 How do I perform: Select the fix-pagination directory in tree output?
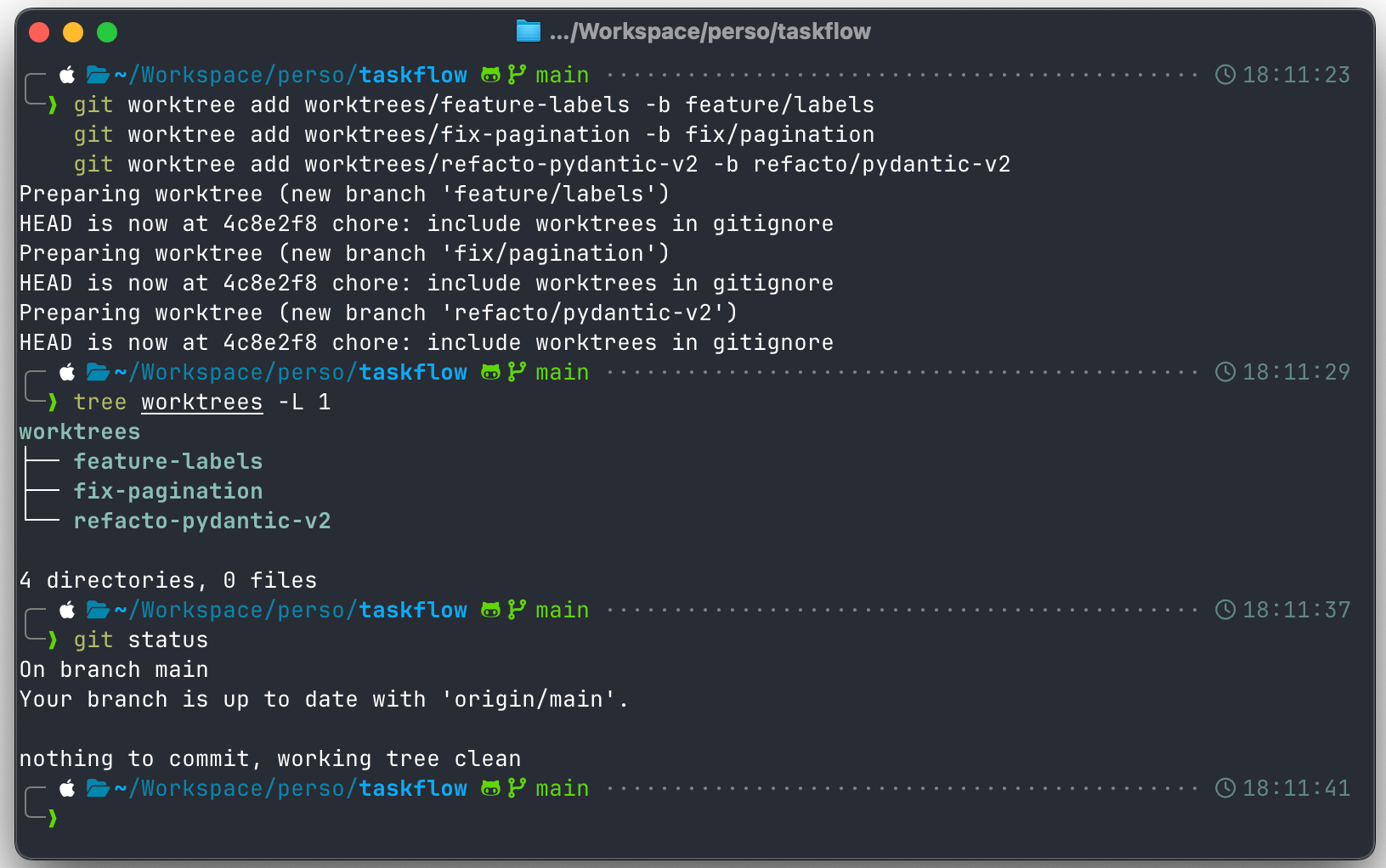[x=167, y=491]
